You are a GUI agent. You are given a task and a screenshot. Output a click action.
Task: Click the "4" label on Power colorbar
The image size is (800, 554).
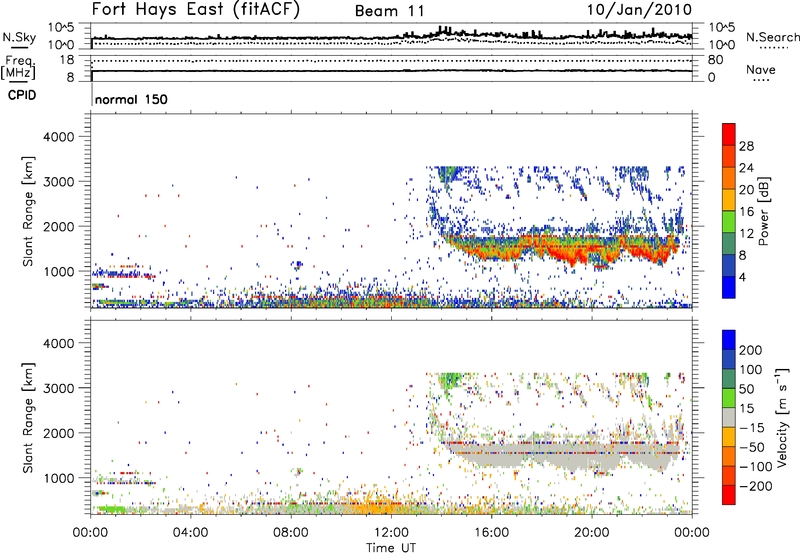[742, 277]
